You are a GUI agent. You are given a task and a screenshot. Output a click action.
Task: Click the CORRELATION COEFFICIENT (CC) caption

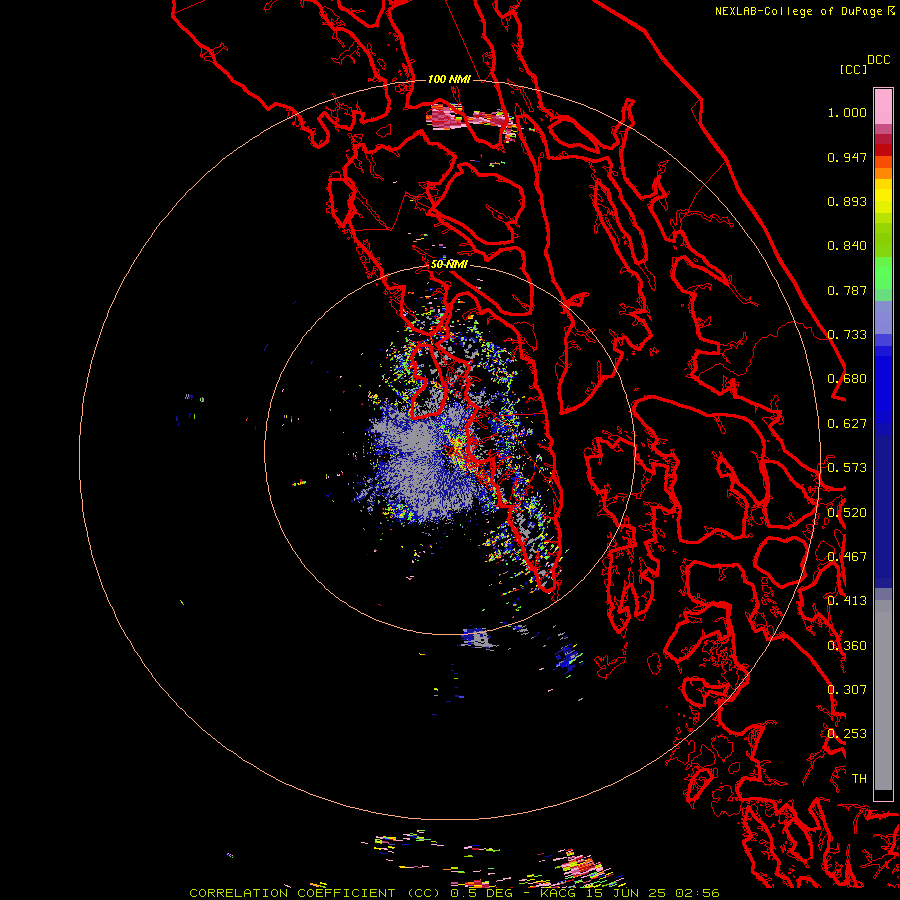(x=317, y=893)
